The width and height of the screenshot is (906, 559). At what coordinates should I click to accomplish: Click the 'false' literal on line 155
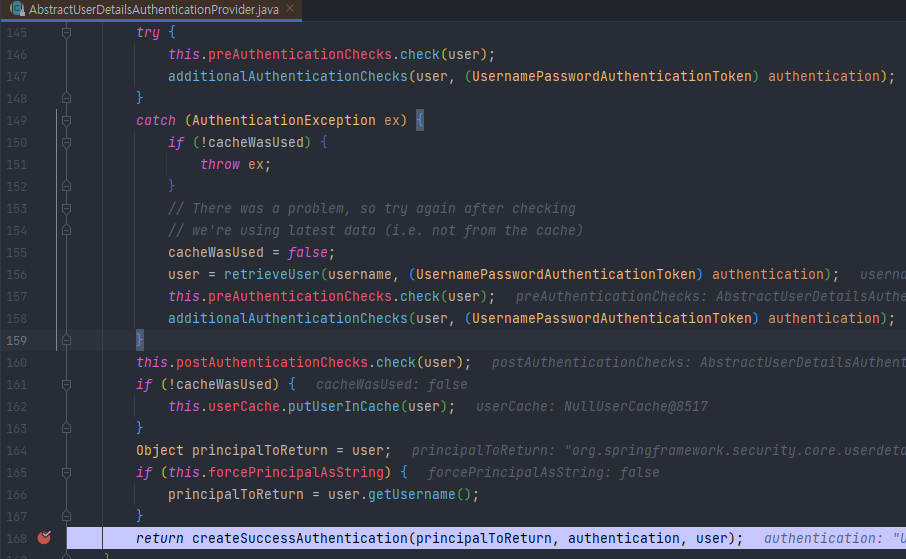tap(307, 253)
